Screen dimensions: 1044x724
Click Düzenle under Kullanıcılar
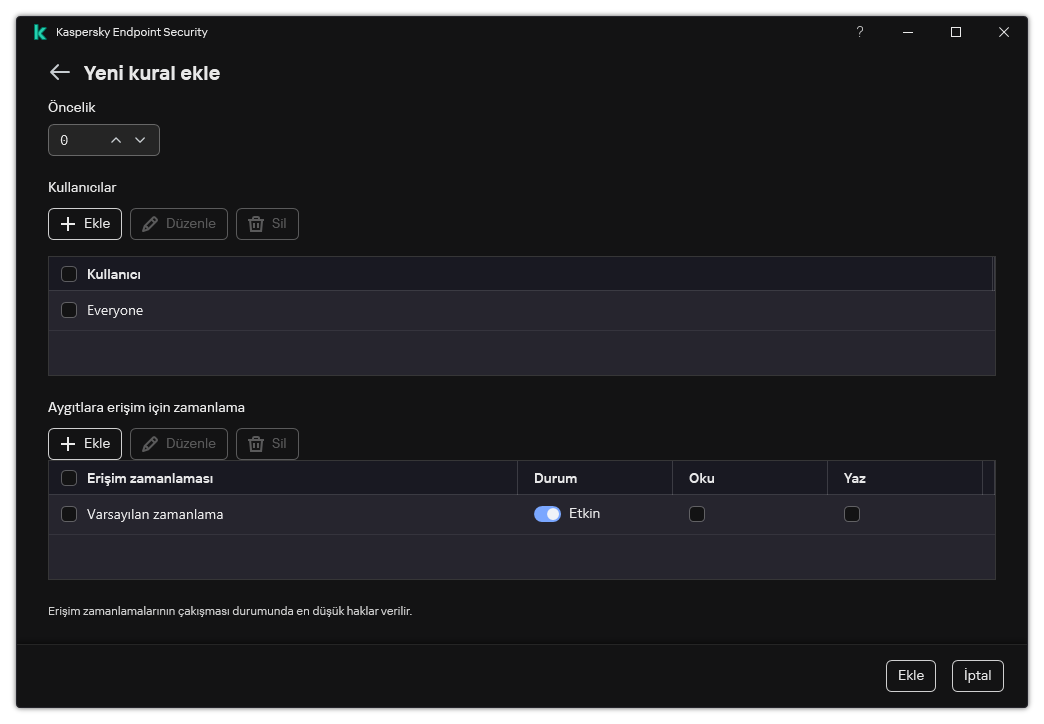tap(179, 224)
